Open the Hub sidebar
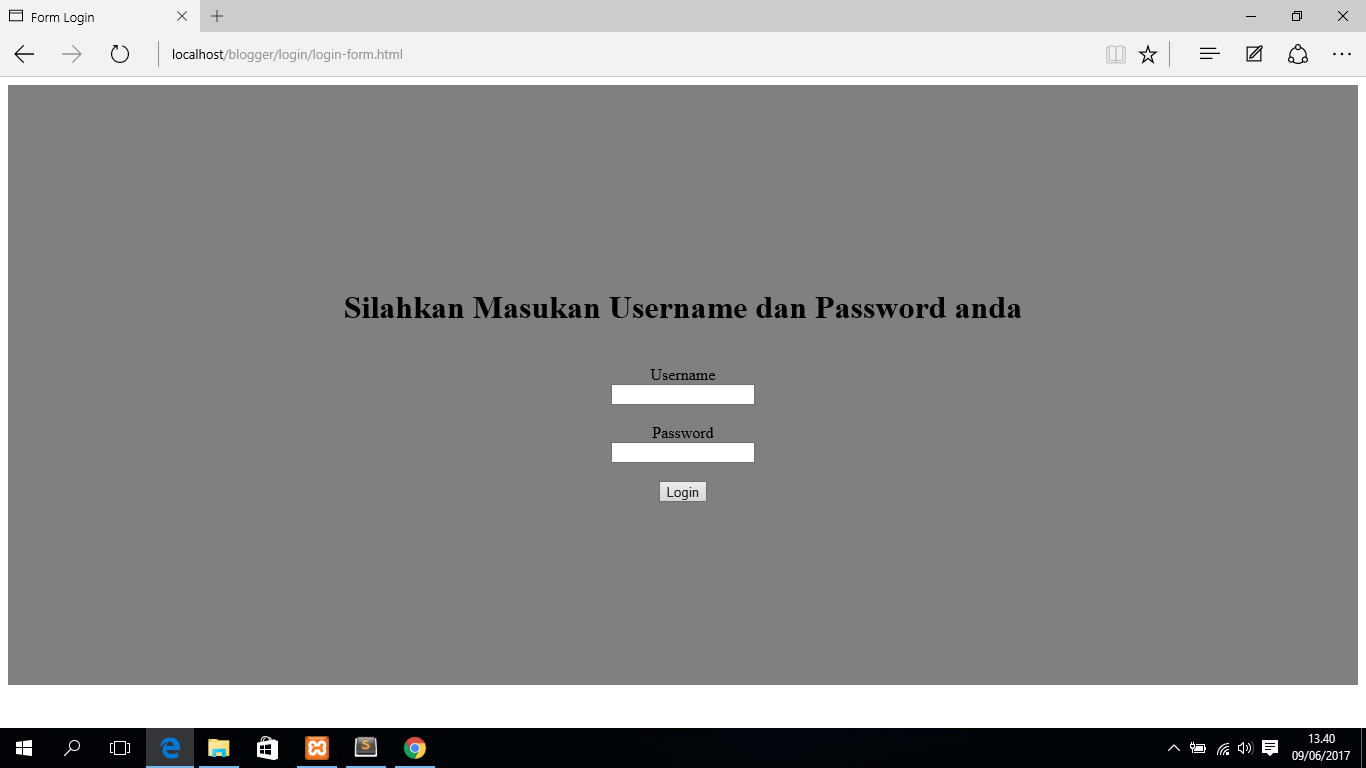This screenshot has height=768, width=1366. point(1209,54)
